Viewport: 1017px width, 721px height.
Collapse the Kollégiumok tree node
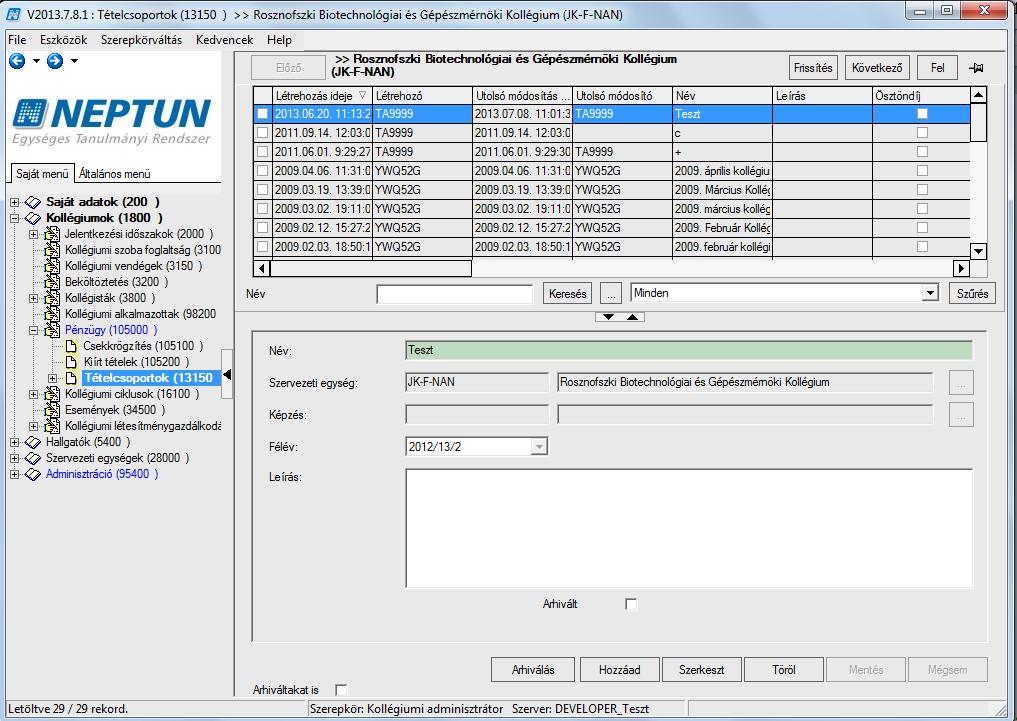(x=14, y=219)
